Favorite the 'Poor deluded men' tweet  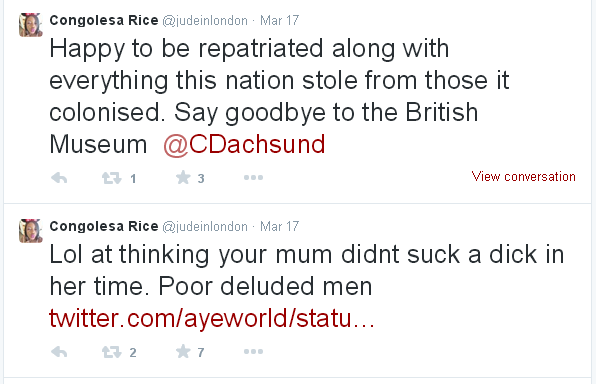point(183,352)
